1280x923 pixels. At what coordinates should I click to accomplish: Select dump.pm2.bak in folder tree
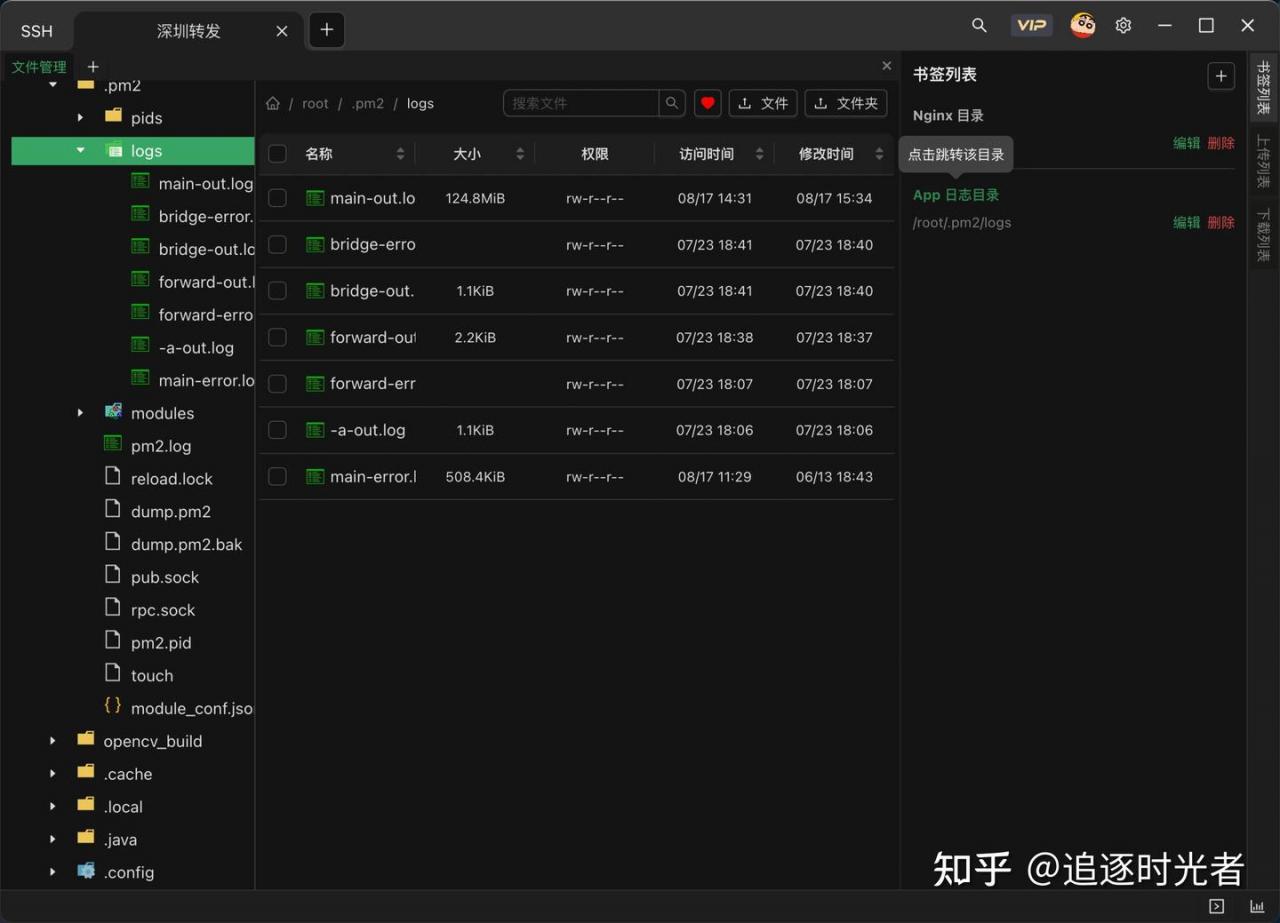(186, 544)
